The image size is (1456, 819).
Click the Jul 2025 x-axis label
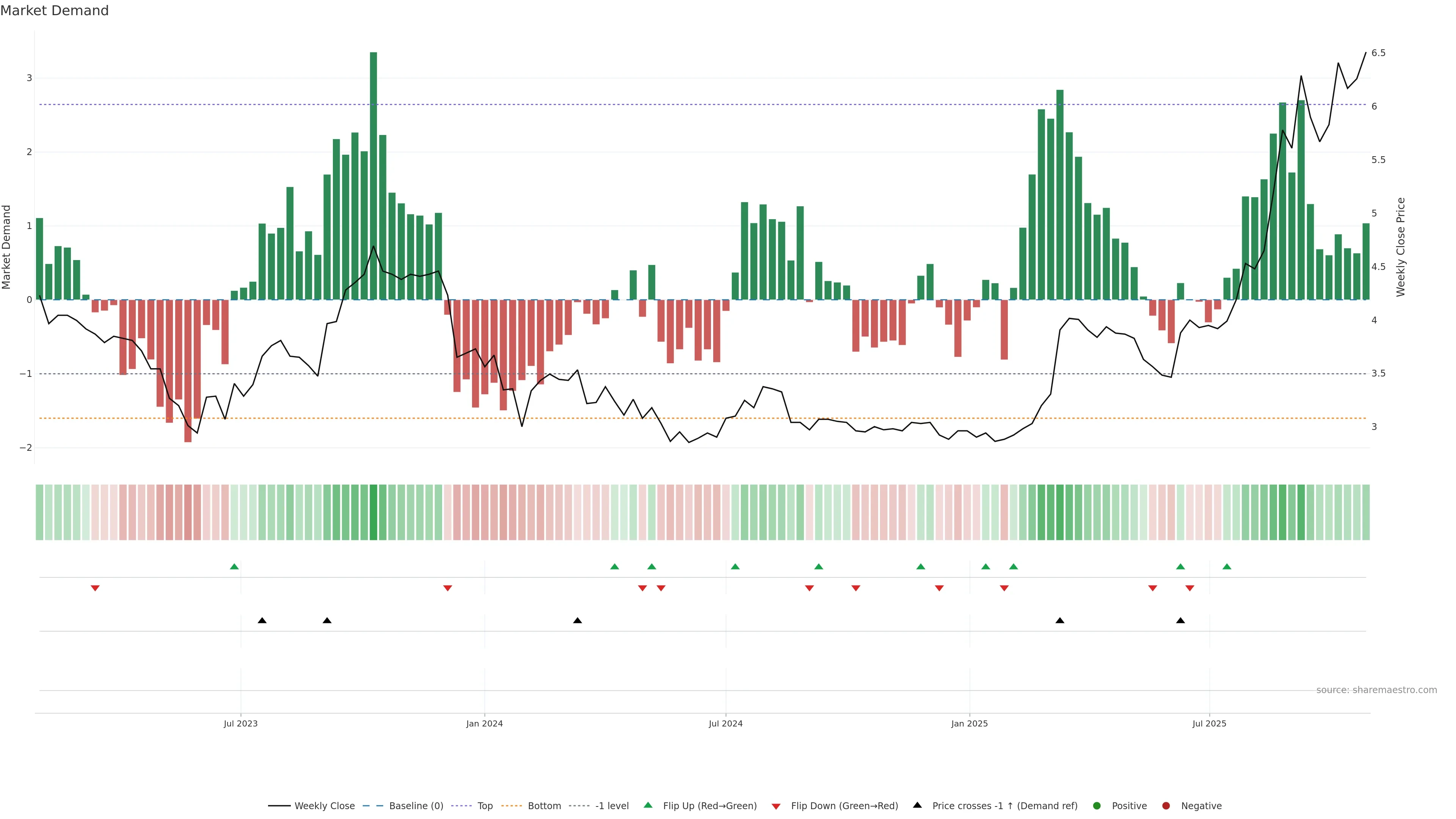[1209, 723]
